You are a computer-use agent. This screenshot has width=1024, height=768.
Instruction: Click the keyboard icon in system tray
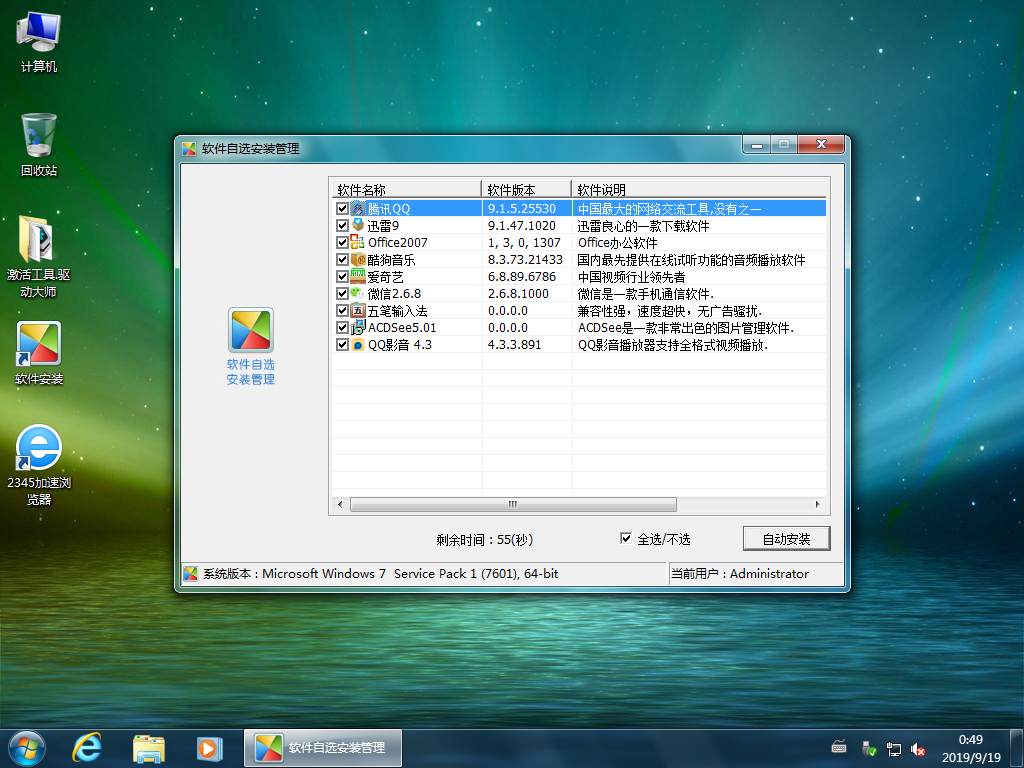(x=839, y=747)
